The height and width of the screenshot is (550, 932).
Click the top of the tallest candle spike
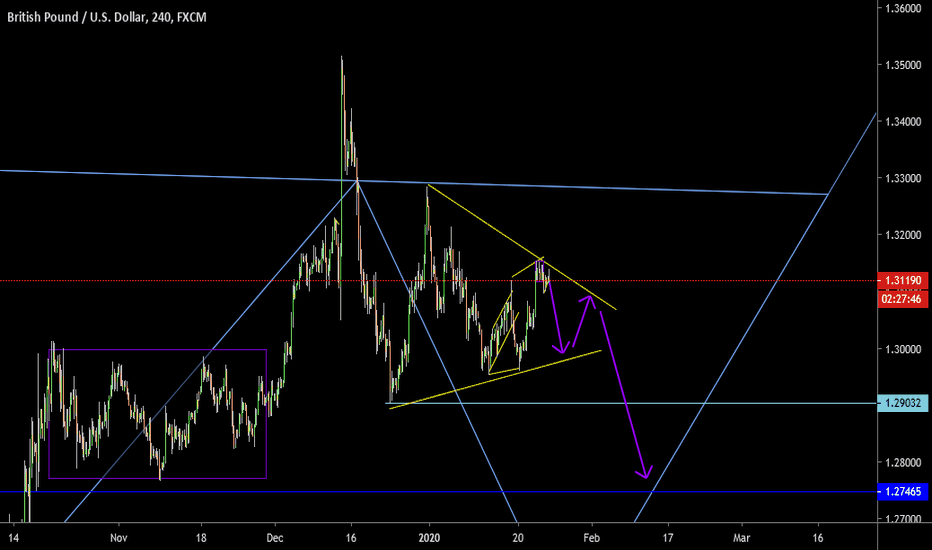(x=342, y=58)
